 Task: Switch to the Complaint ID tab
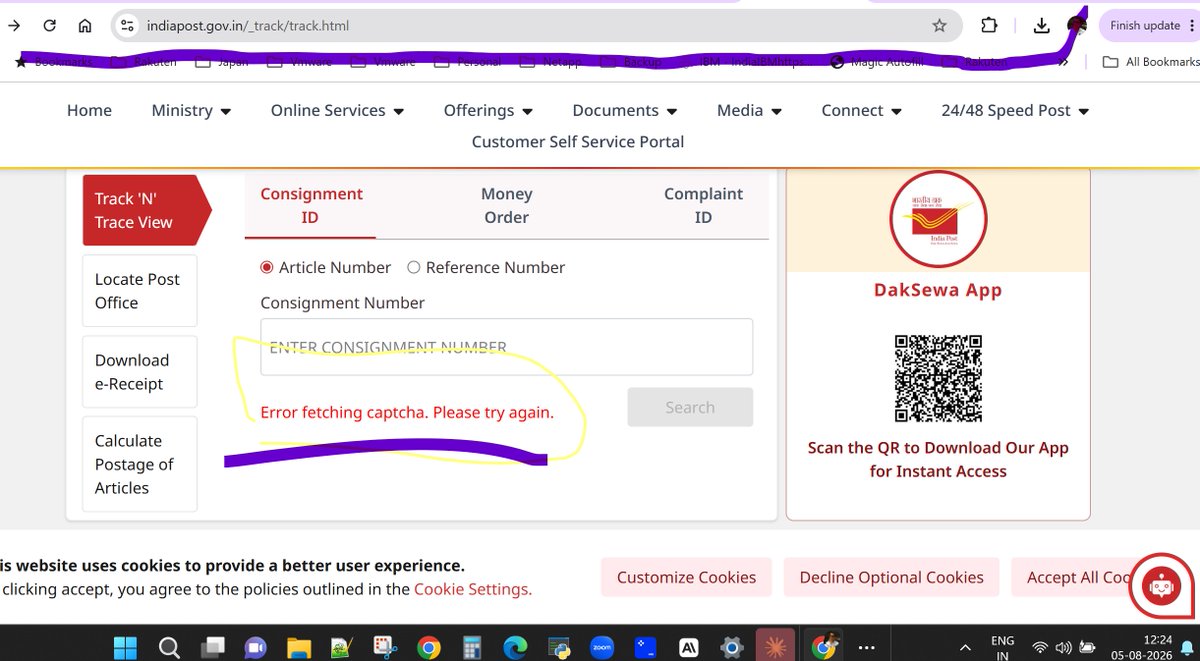coord(703,205)
